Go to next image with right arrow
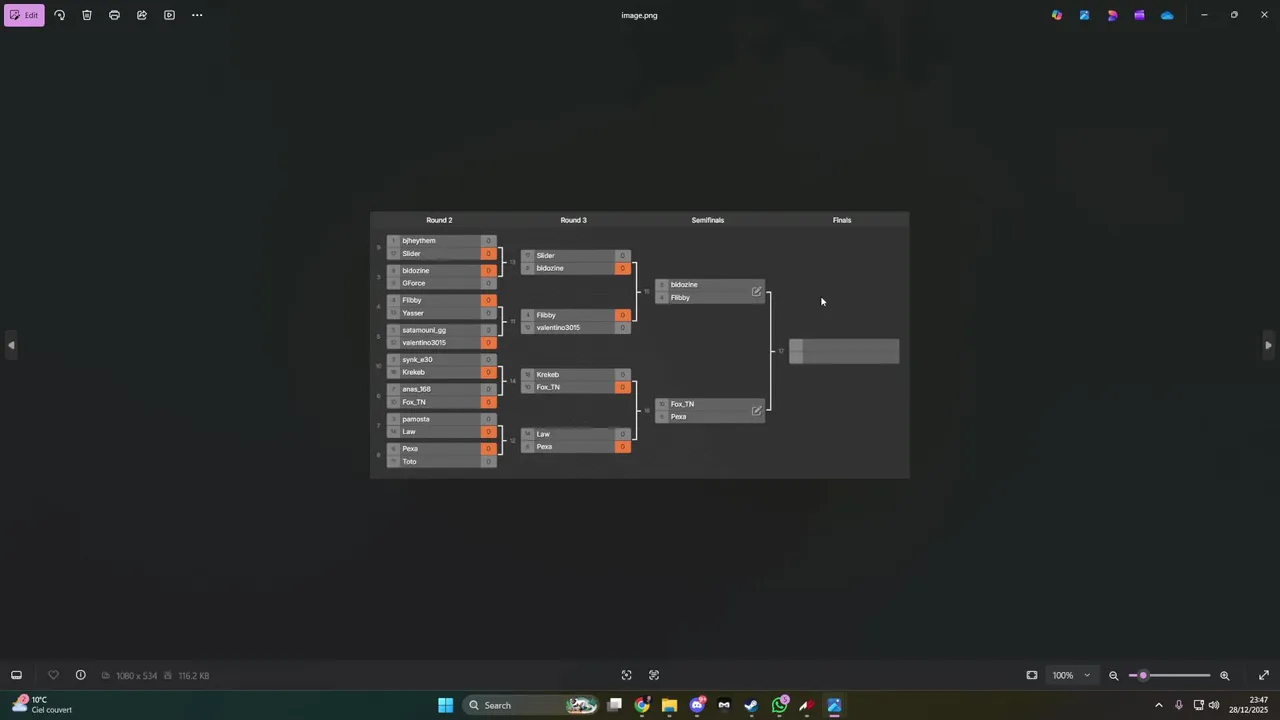Screen dimensions: 1280x720 click(1268, 345)
